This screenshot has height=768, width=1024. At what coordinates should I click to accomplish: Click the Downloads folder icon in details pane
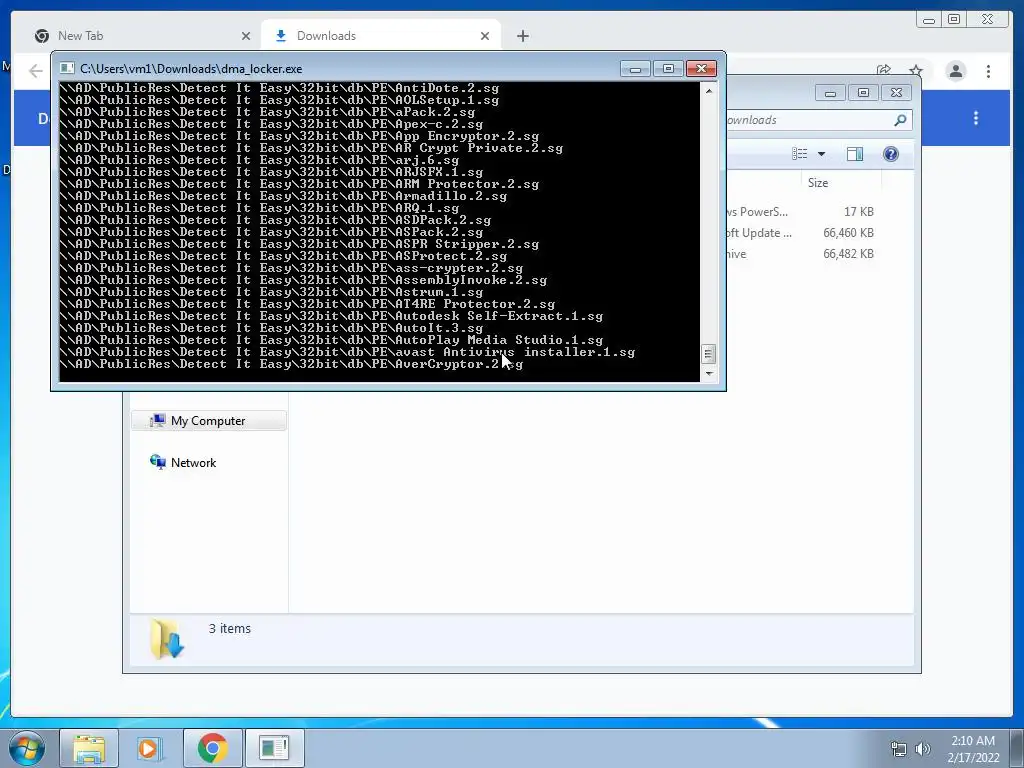click(x=167, y=639)
